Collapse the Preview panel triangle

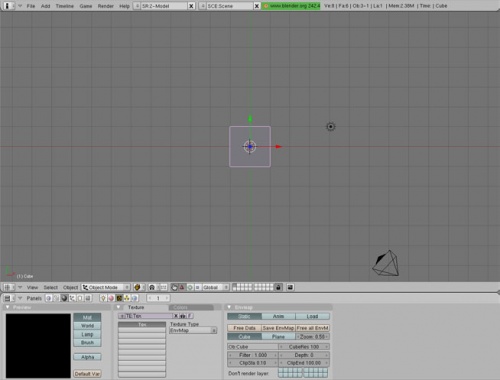click(8, 307)
